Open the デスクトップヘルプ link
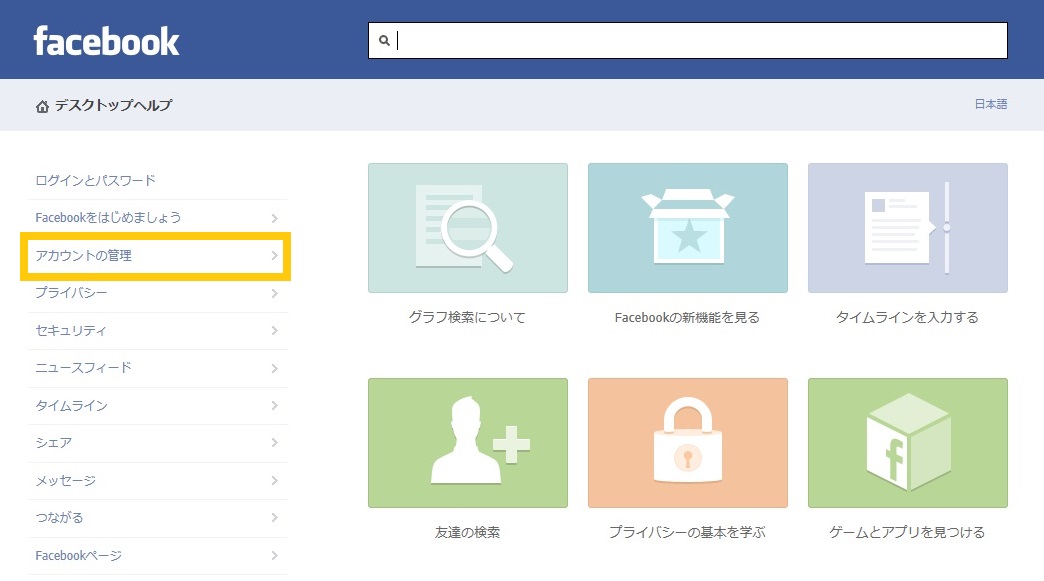Screen dimensions: 1044x581 (x=113, y=105)
